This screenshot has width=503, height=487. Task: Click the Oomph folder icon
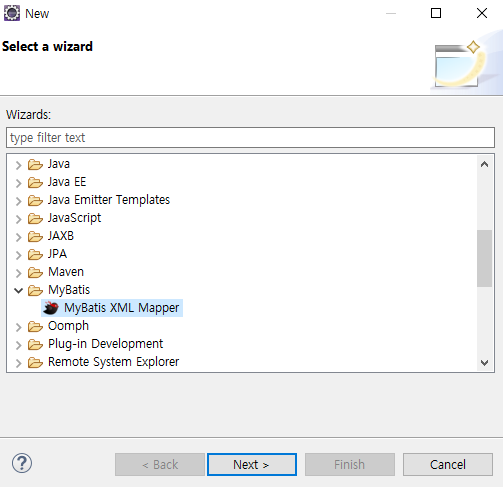point(35,326)
